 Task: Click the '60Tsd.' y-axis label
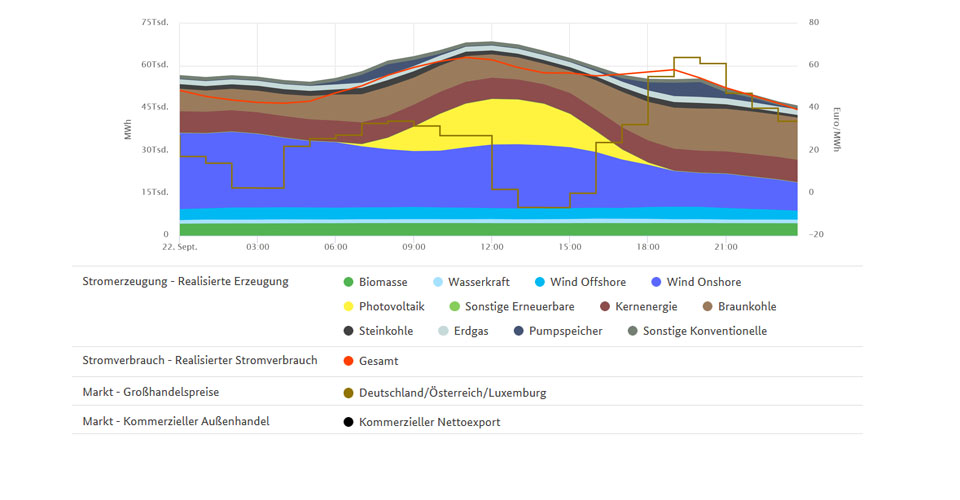click(155, 64)
